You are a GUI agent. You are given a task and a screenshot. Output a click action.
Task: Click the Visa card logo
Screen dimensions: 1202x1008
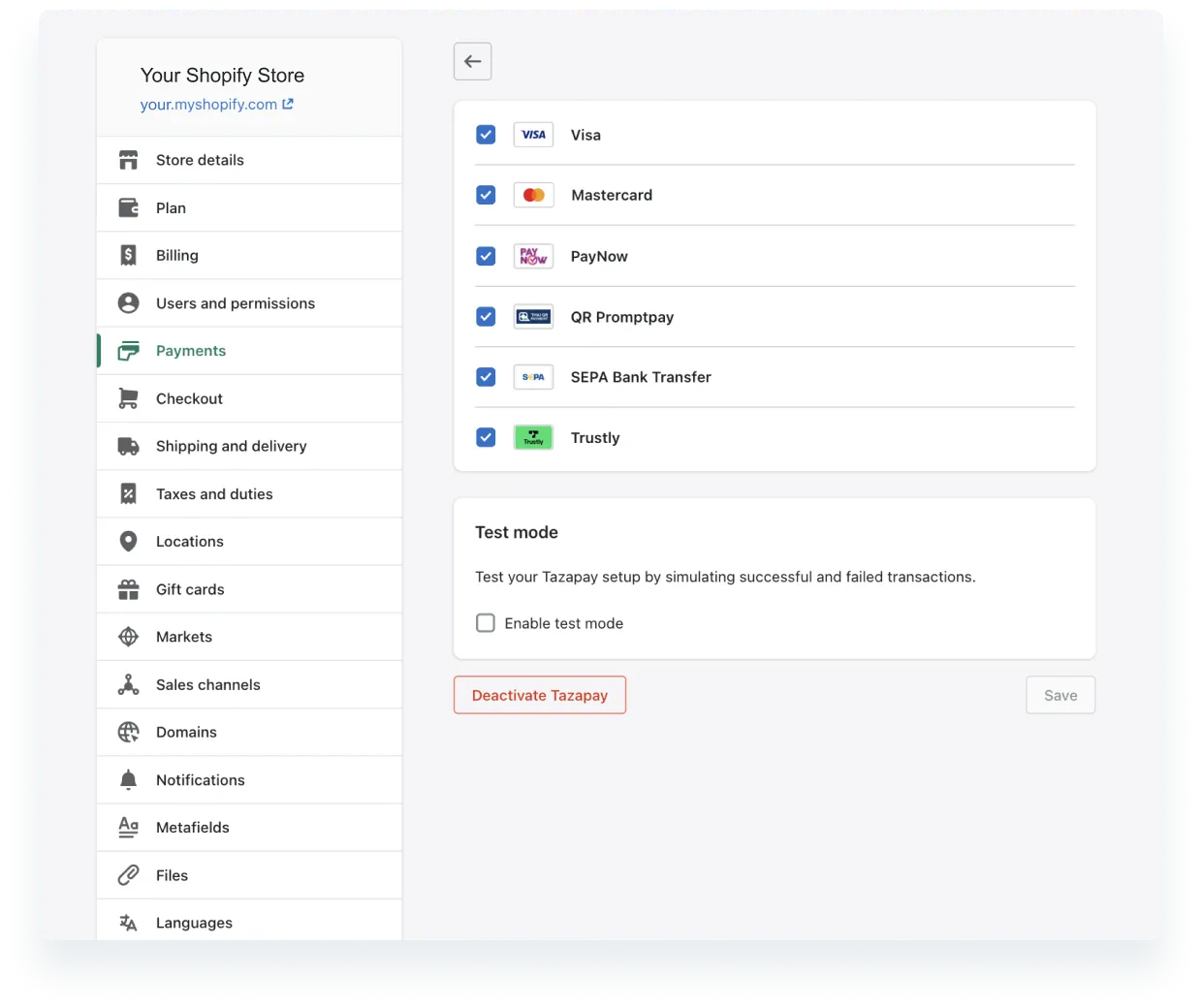[x=533, y=135]
